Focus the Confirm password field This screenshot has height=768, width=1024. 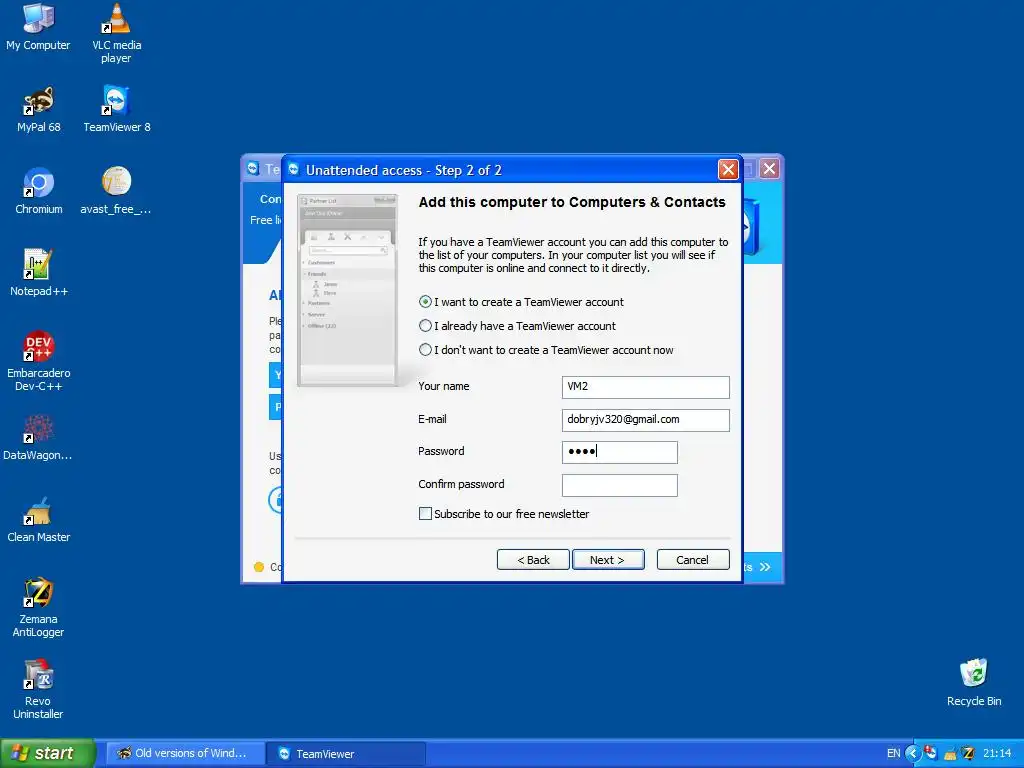tap(619, 485)
